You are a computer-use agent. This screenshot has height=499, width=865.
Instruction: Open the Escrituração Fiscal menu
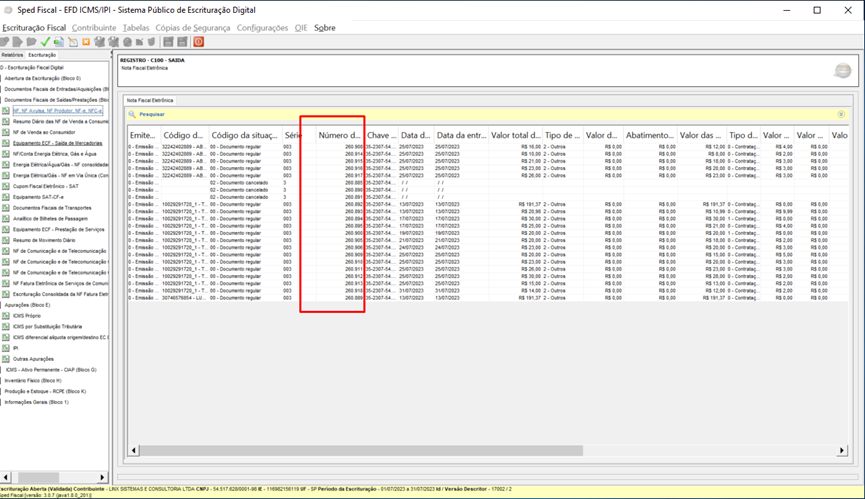tap(34, 28)
